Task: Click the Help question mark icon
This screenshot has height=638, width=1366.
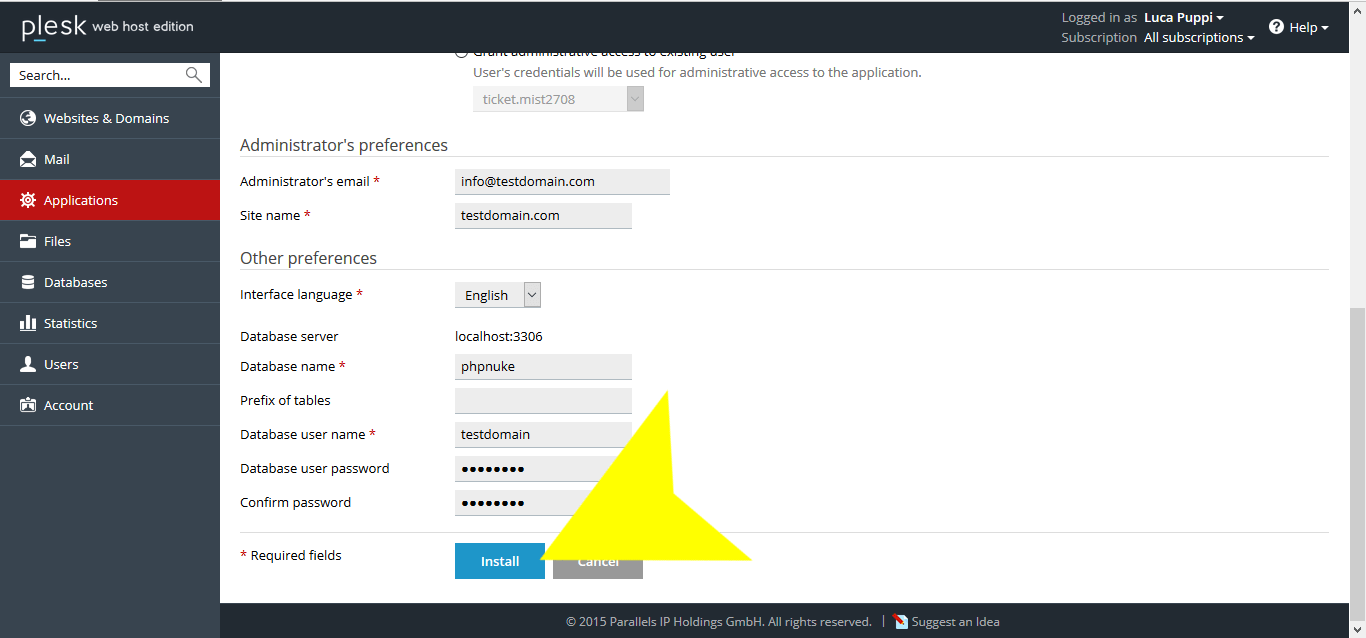Action: (x=1276, y=27)
